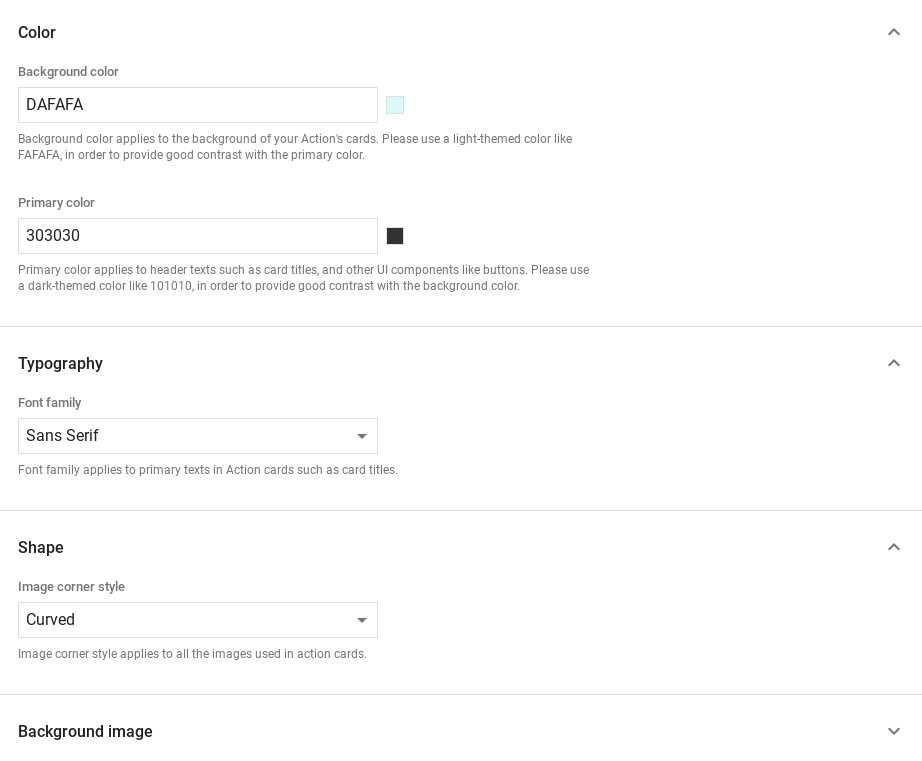This screenshot has height=761, width=922.
Task: Collapse the Shape section chevron
Action: tap(893, 547)
